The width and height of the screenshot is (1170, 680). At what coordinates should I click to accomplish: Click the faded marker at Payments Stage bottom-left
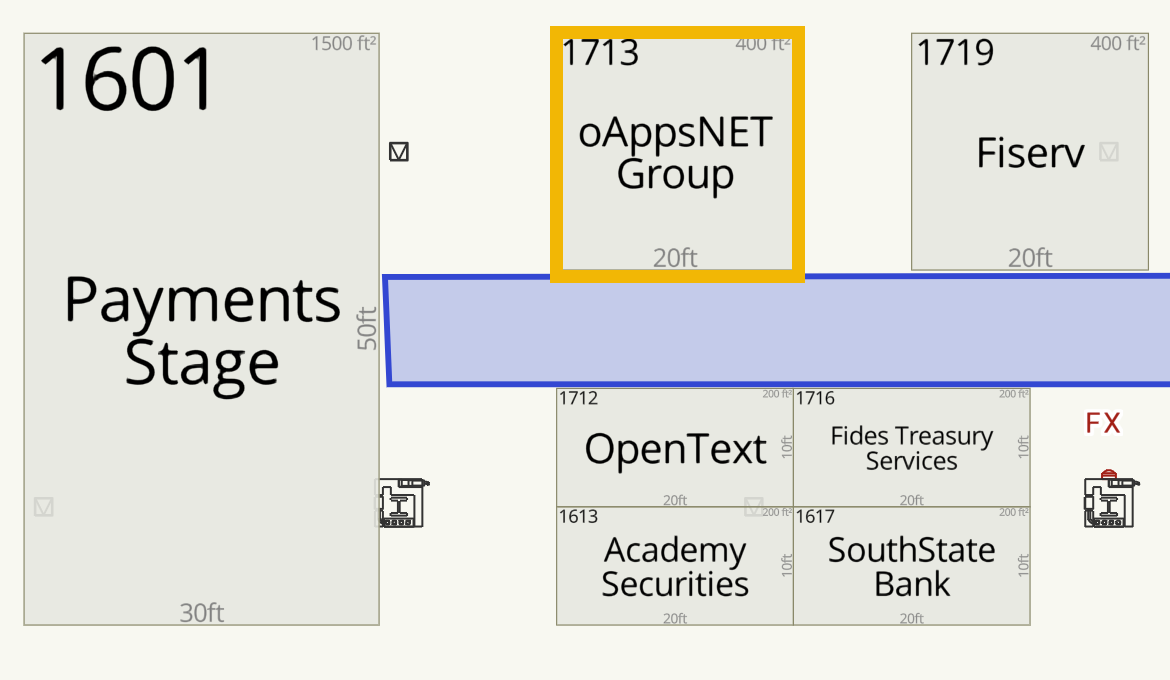[x=44, y=508]
